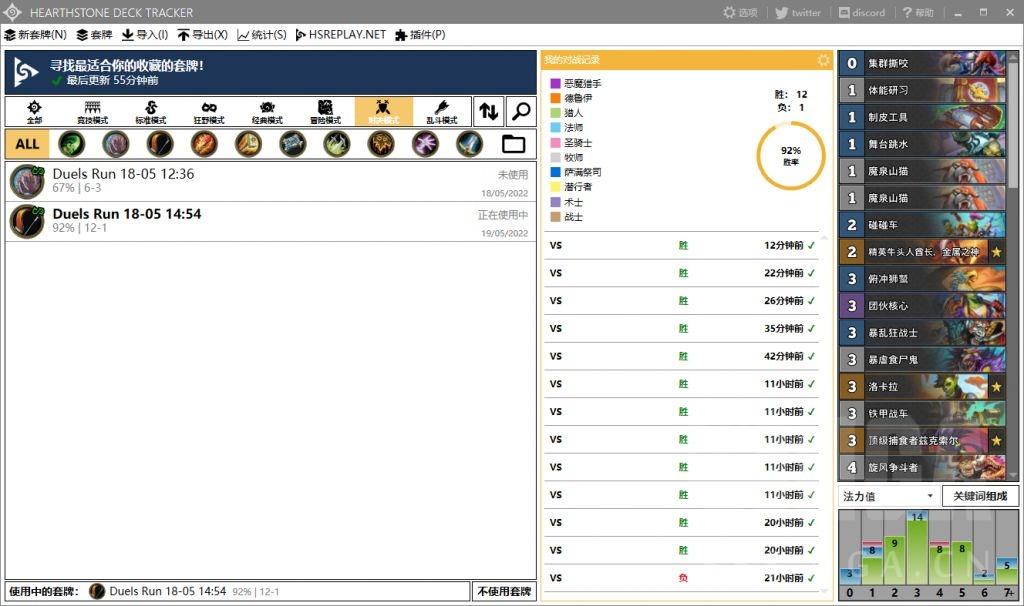Open 导出(X) export menu
Image resolution: width=1024 pixels, height=606 pixels.
(202, 35)
